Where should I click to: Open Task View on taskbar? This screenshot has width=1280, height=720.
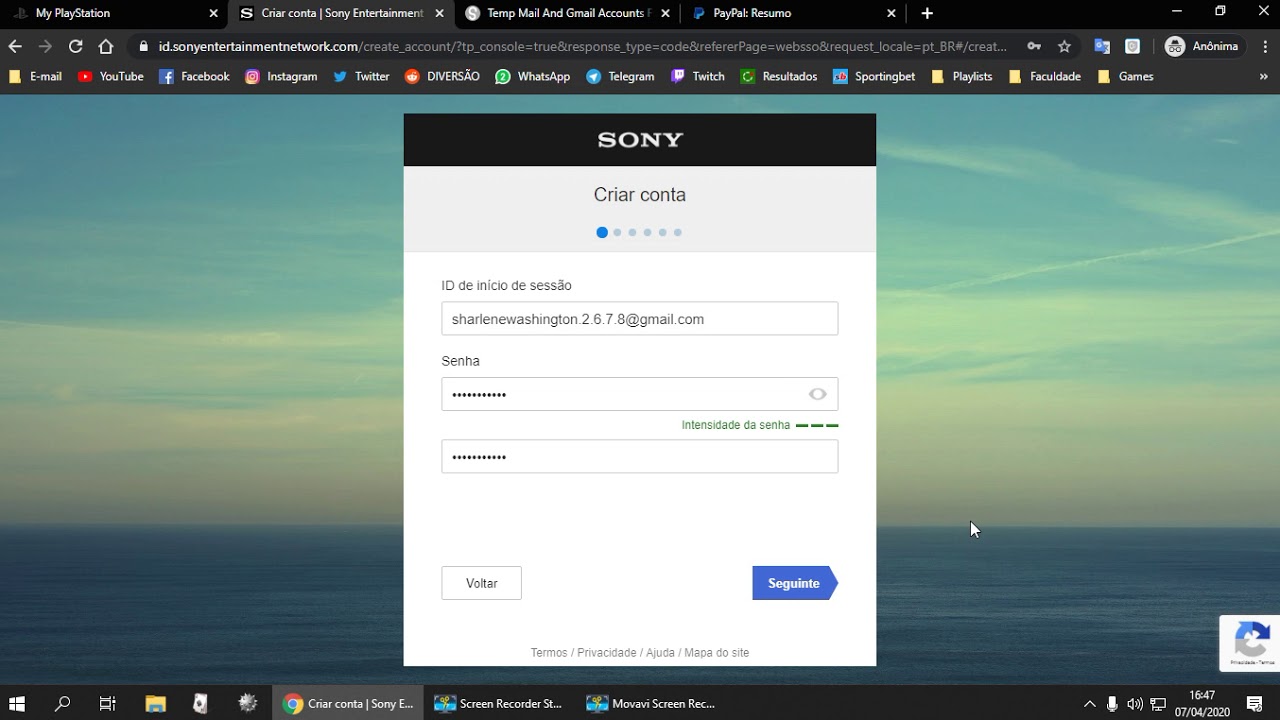pos(108,704)
